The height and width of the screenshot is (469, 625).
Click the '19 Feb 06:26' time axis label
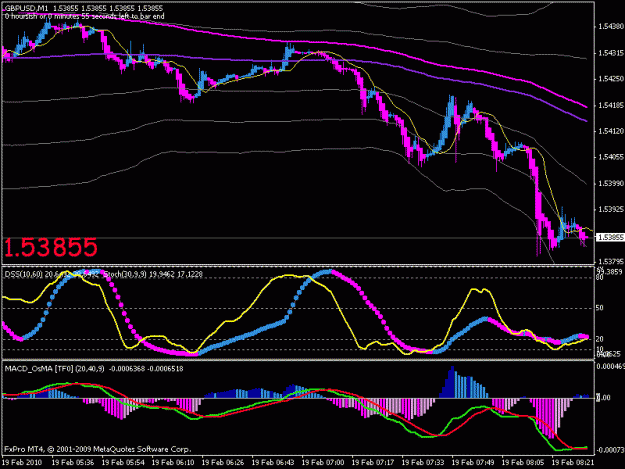(222, 463)
